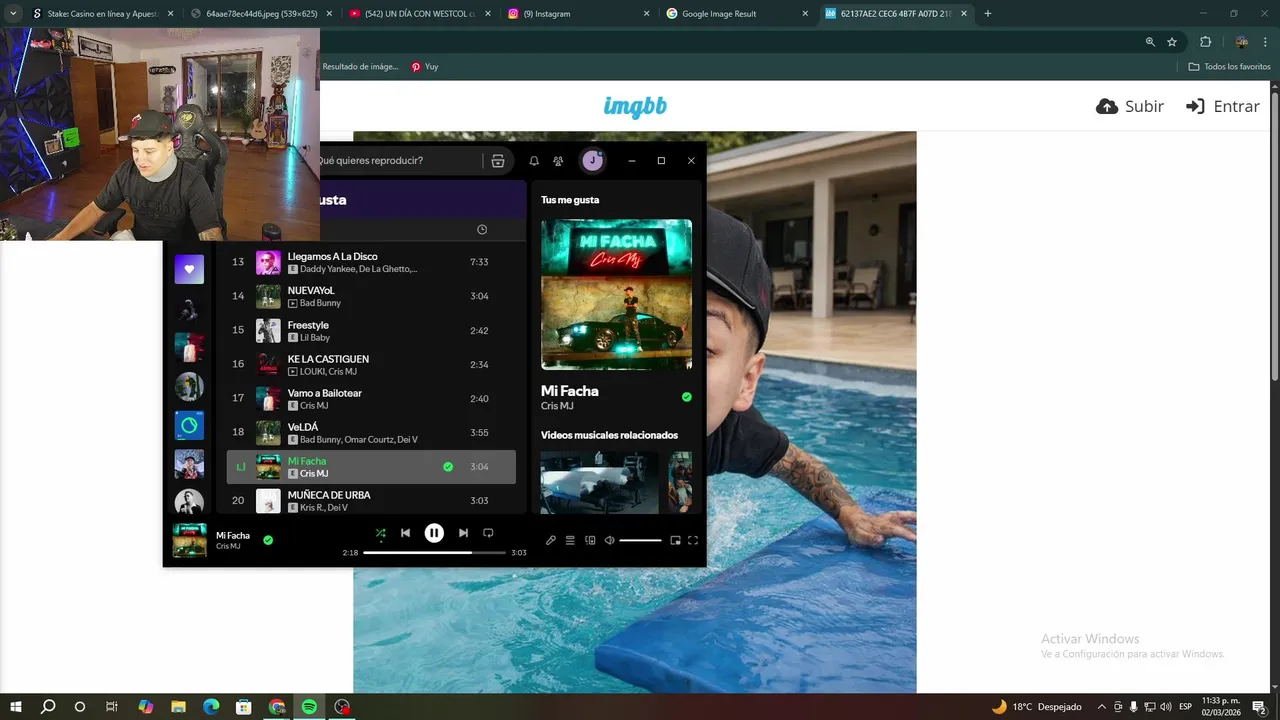Skip to previous track in Spotify

[x=405, y=533]
